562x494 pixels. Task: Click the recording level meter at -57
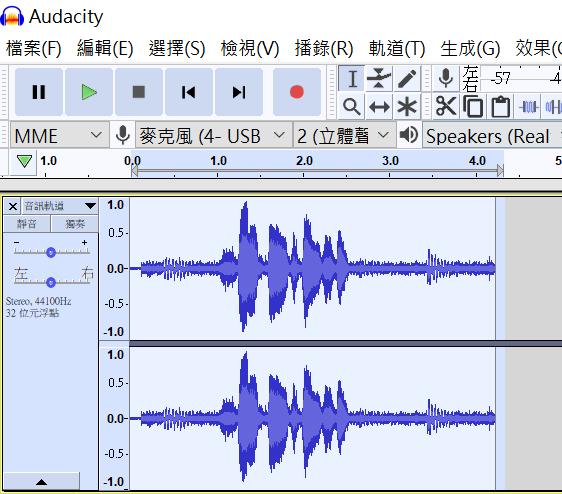500,78
